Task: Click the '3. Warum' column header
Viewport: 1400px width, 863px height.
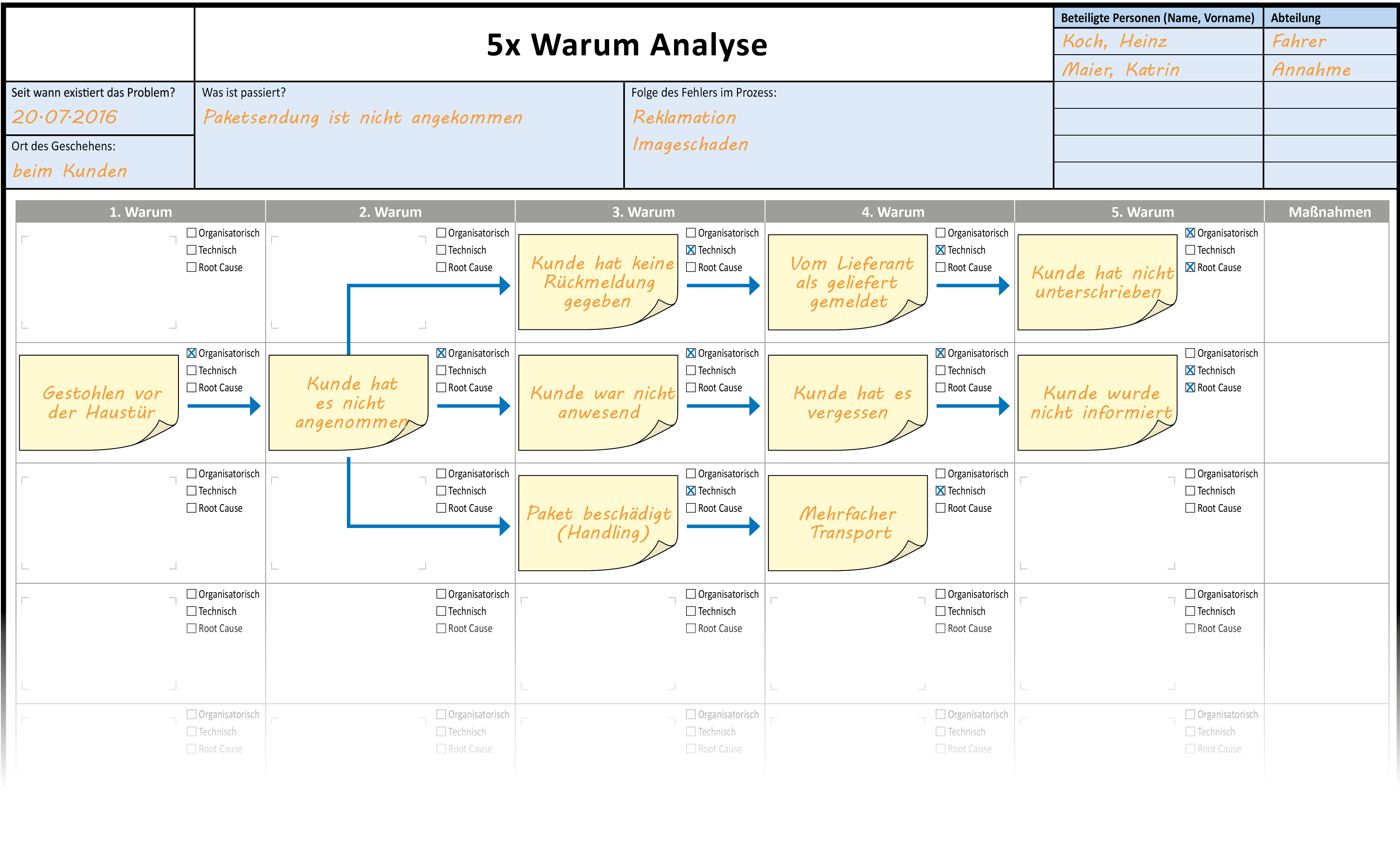Action: coord(640,212)
